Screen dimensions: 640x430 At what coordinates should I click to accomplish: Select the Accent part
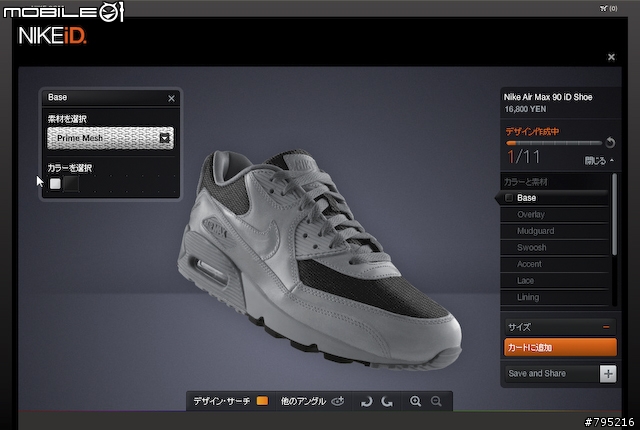[554, 264]
